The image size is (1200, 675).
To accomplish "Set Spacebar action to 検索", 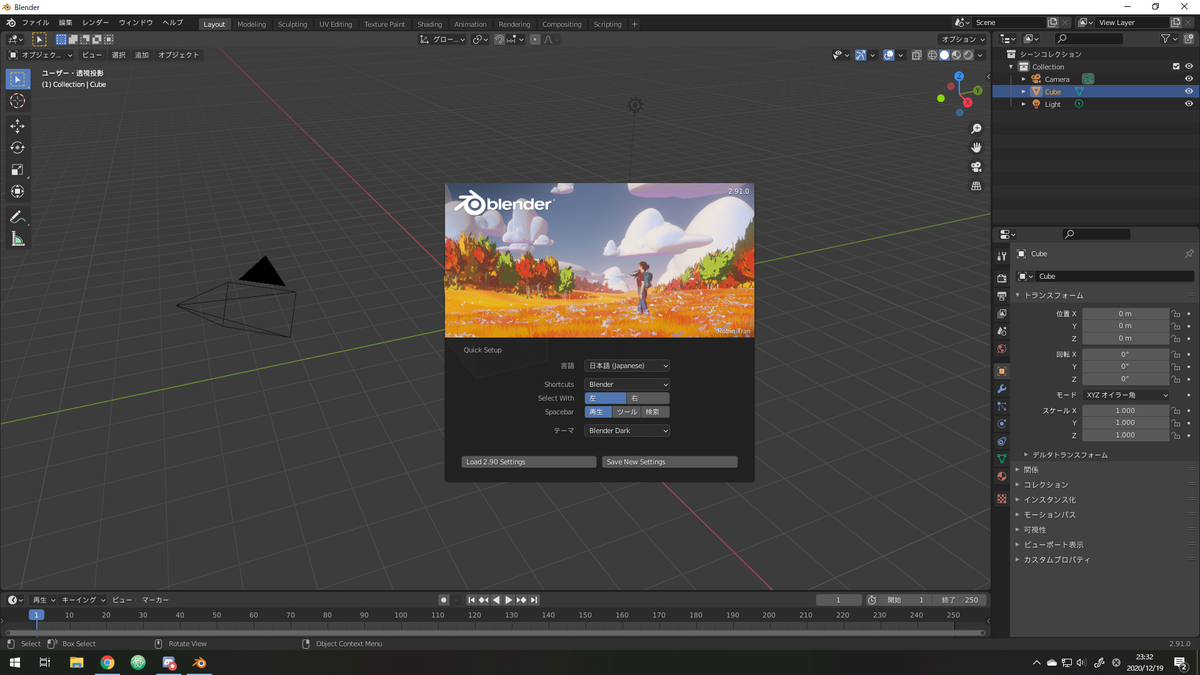I will pos(655,412).
